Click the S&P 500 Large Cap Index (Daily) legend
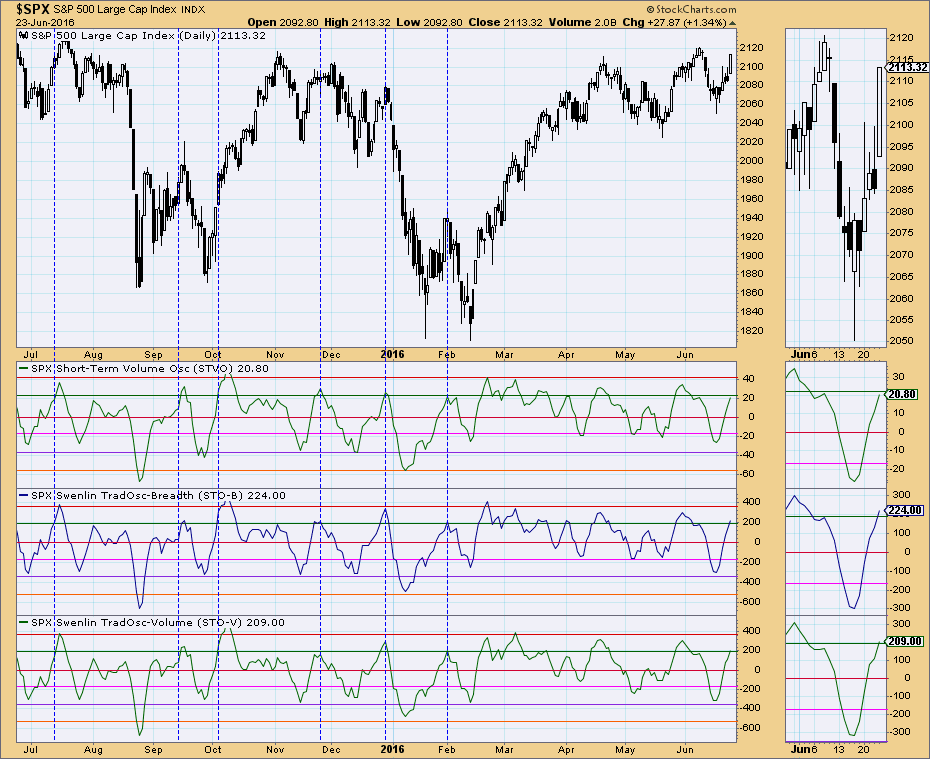Image resolution: width=930 pixels, height=759 pixels. tap(142, 36)
